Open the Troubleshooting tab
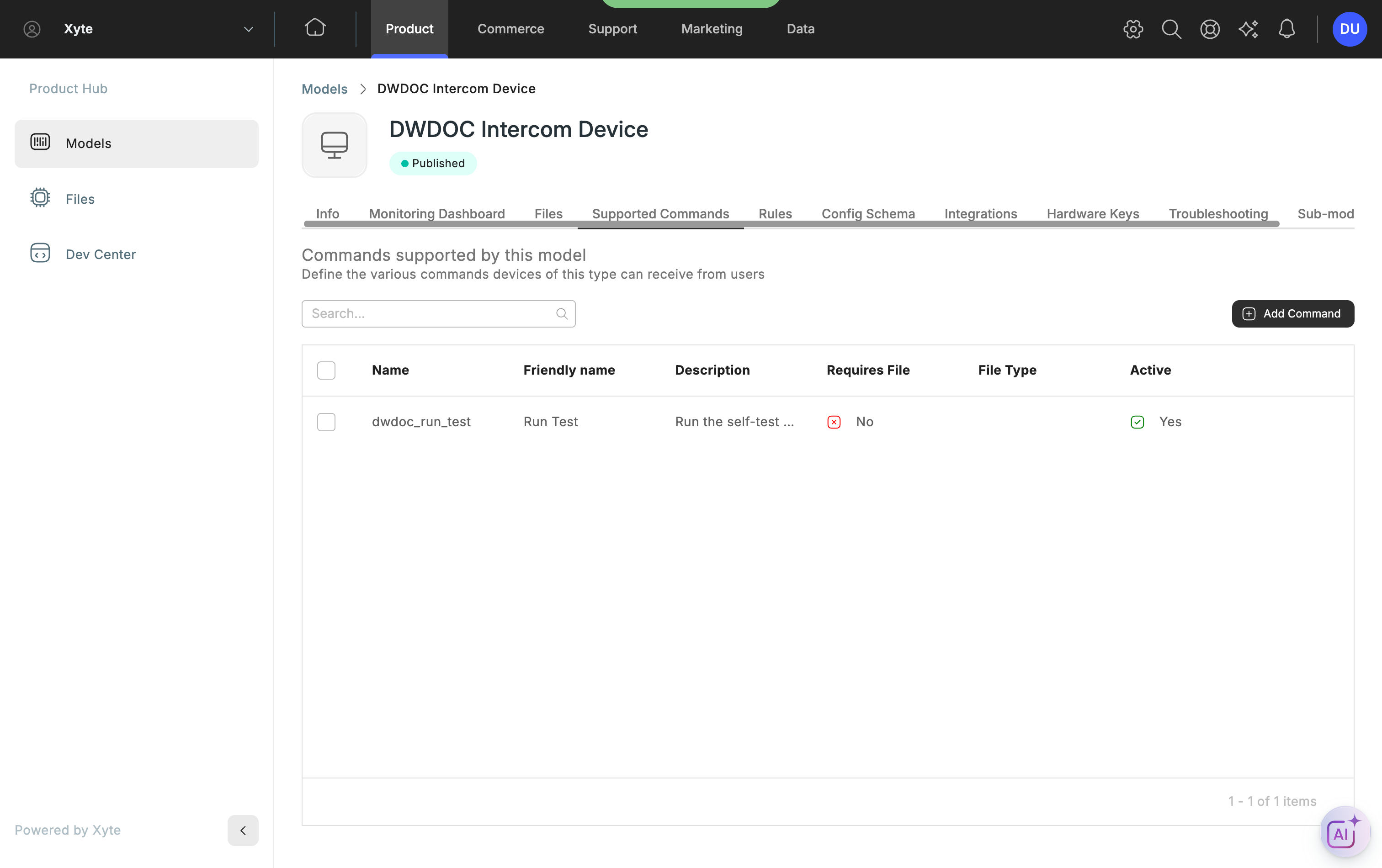1382x868 pixels. point(1218,213)
